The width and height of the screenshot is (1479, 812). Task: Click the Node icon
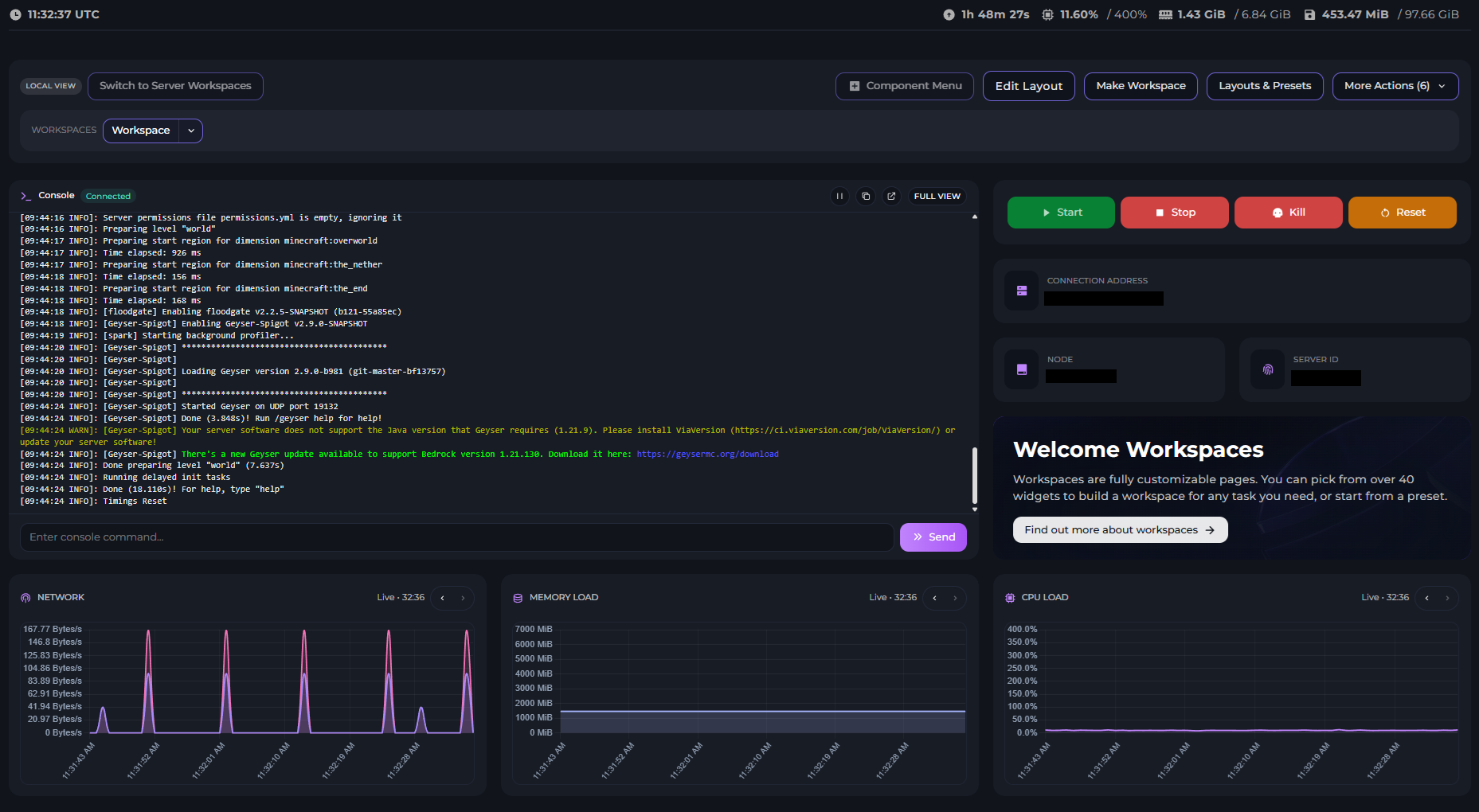click(1022, 369)
